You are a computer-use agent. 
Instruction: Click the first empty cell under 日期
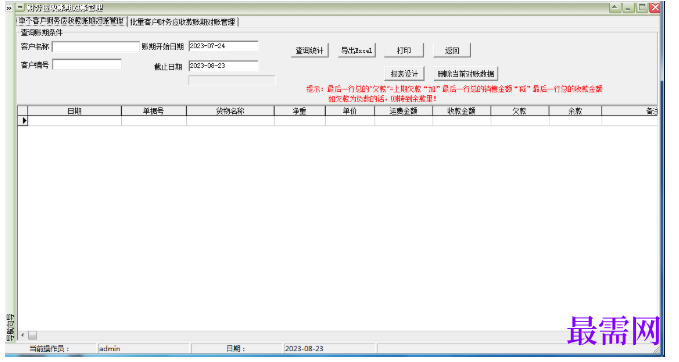(x=74, y=121)
